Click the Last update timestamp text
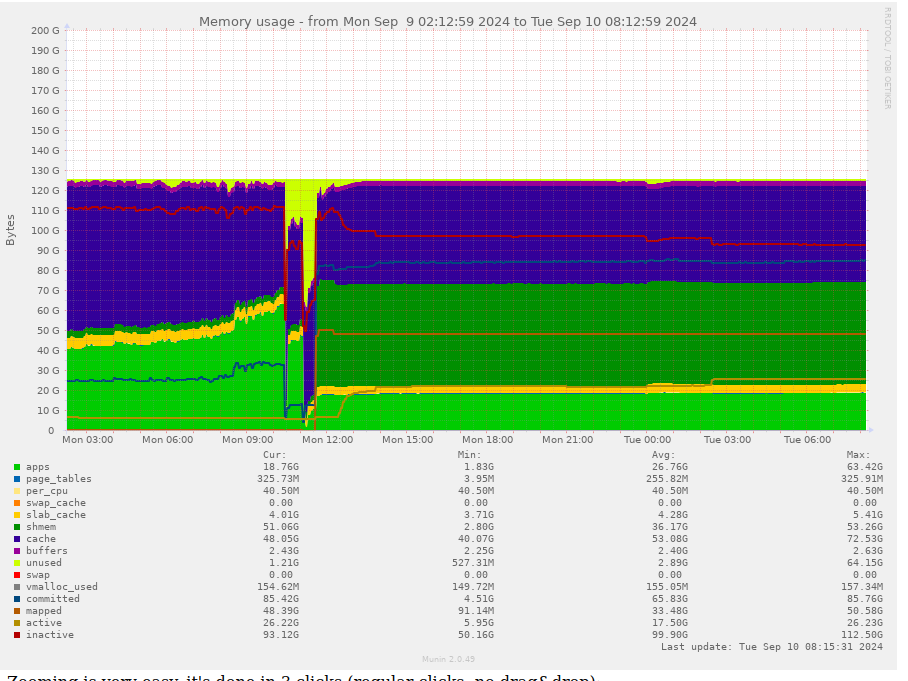Viewport: 908px width, 681px height. (x=772, y=647)
